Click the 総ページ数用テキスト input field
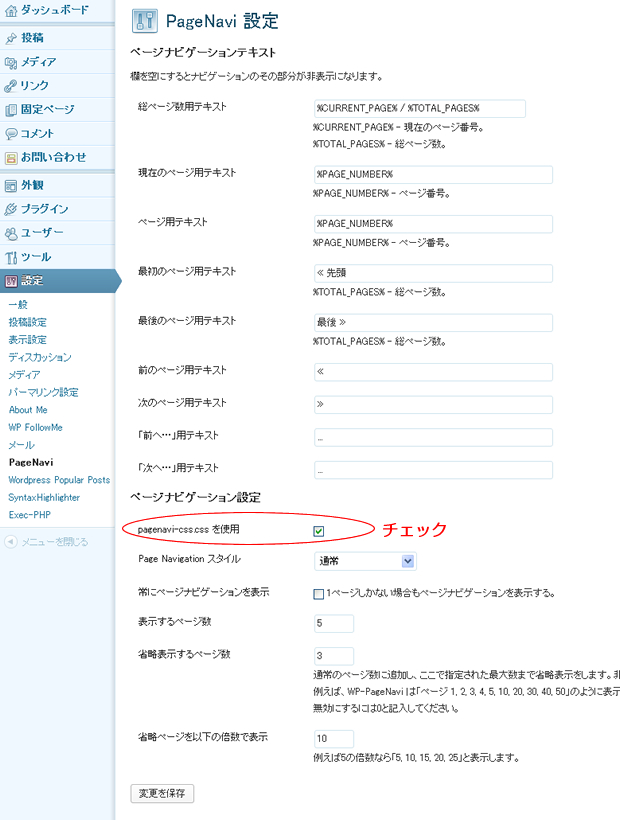 tap(419, 108)
